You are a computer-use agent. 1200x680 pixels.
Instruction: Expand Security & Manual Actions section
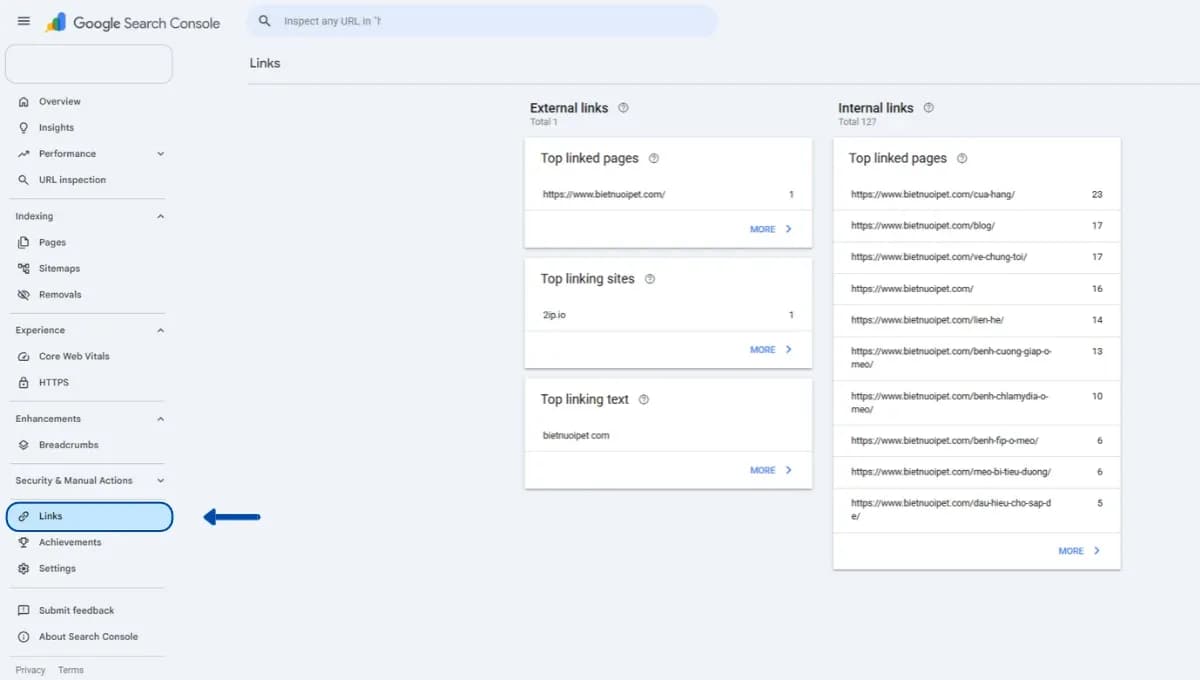[161, 481]
